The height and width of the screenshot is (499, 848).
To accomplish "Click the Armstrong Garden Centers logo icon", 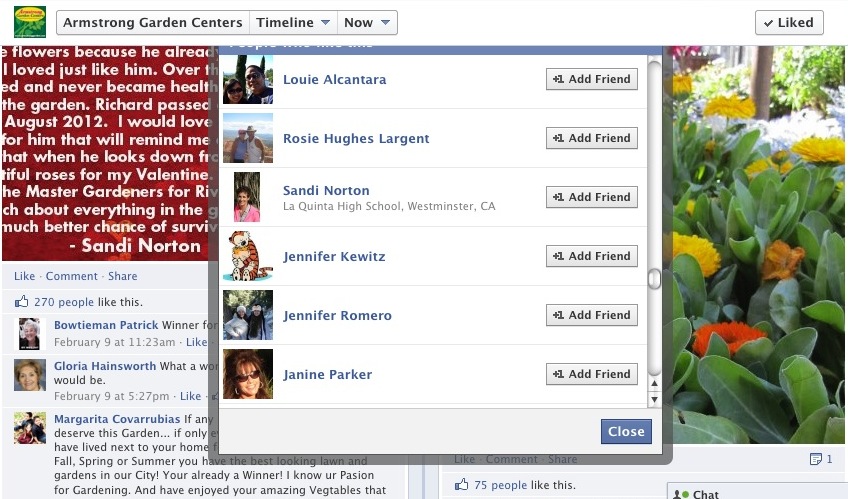I will (x=30, y=22).
